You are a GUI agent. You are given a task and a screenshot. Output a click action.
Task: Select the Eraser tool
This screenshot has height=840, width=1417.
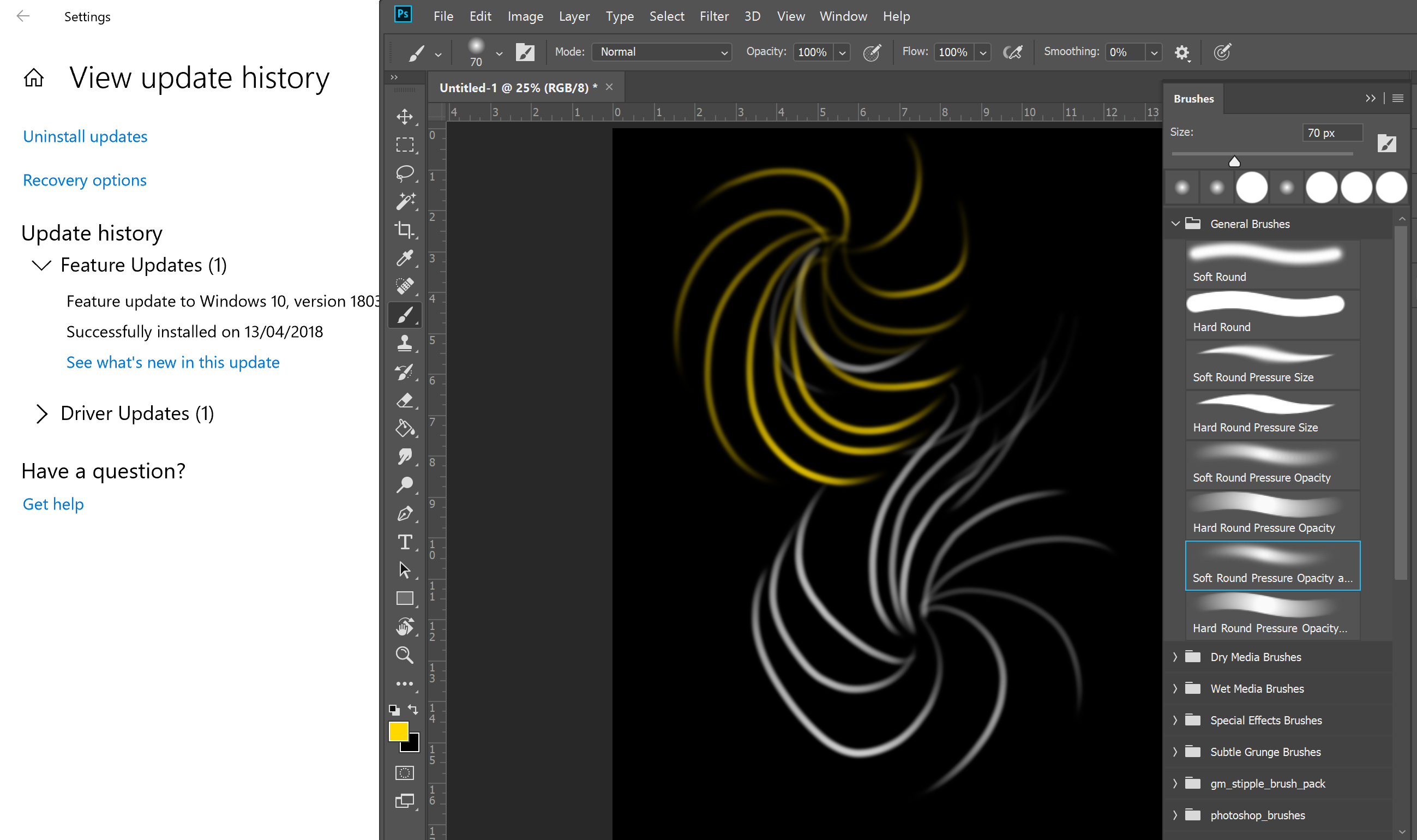pyautogui.click(x=405, y=400)
